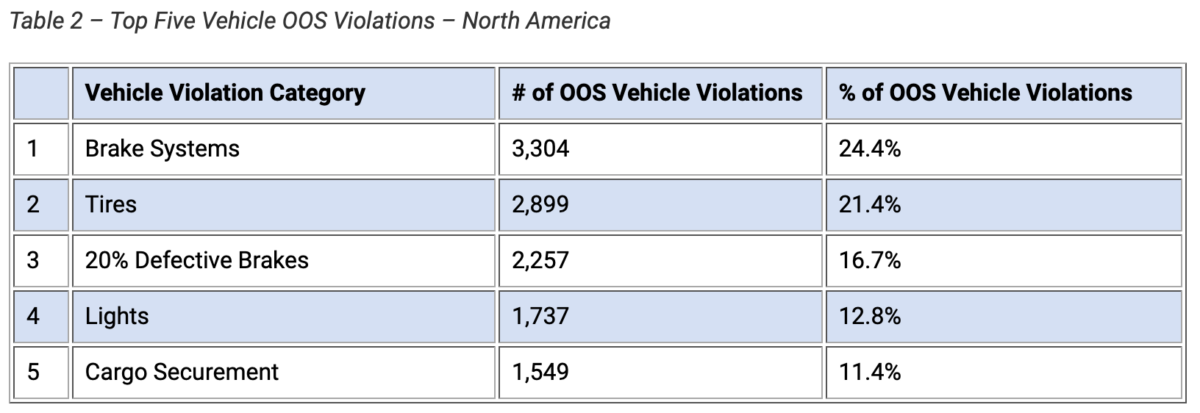This screenshot has height=413, width=1200.
Task: Select the "Lights" category cell
Action: tap(117, 317)
